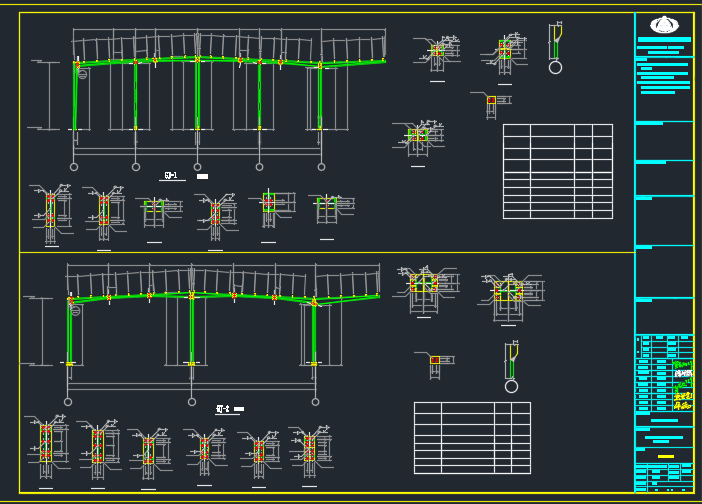The height and width of the screenshot is (504, 702).
Task: Select the lower column-foot detail with circle
Action: pos(511,367)
